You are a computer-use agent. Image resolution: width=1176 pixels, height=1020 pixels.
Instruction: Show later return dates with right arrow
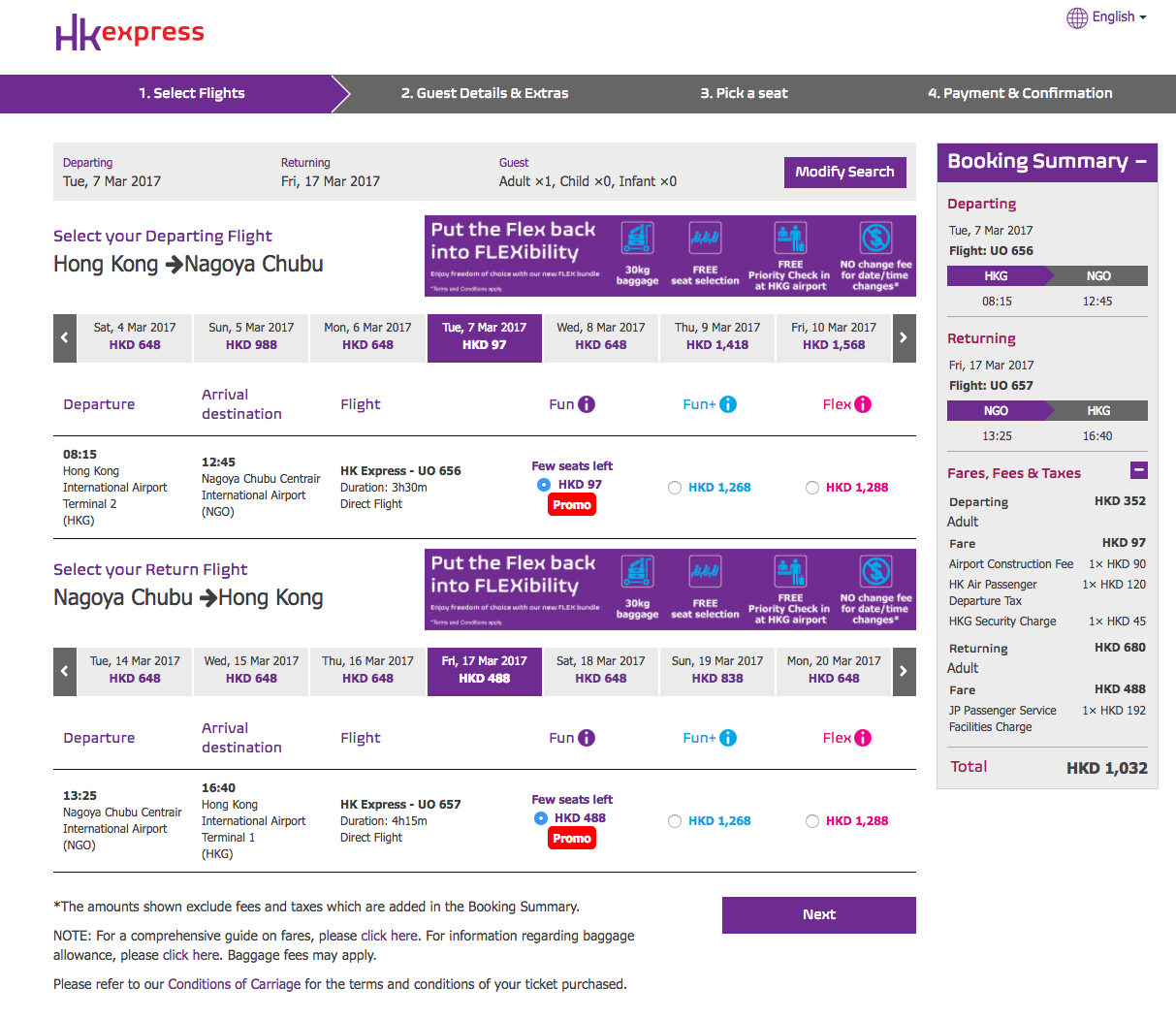(x=904, y=671)
